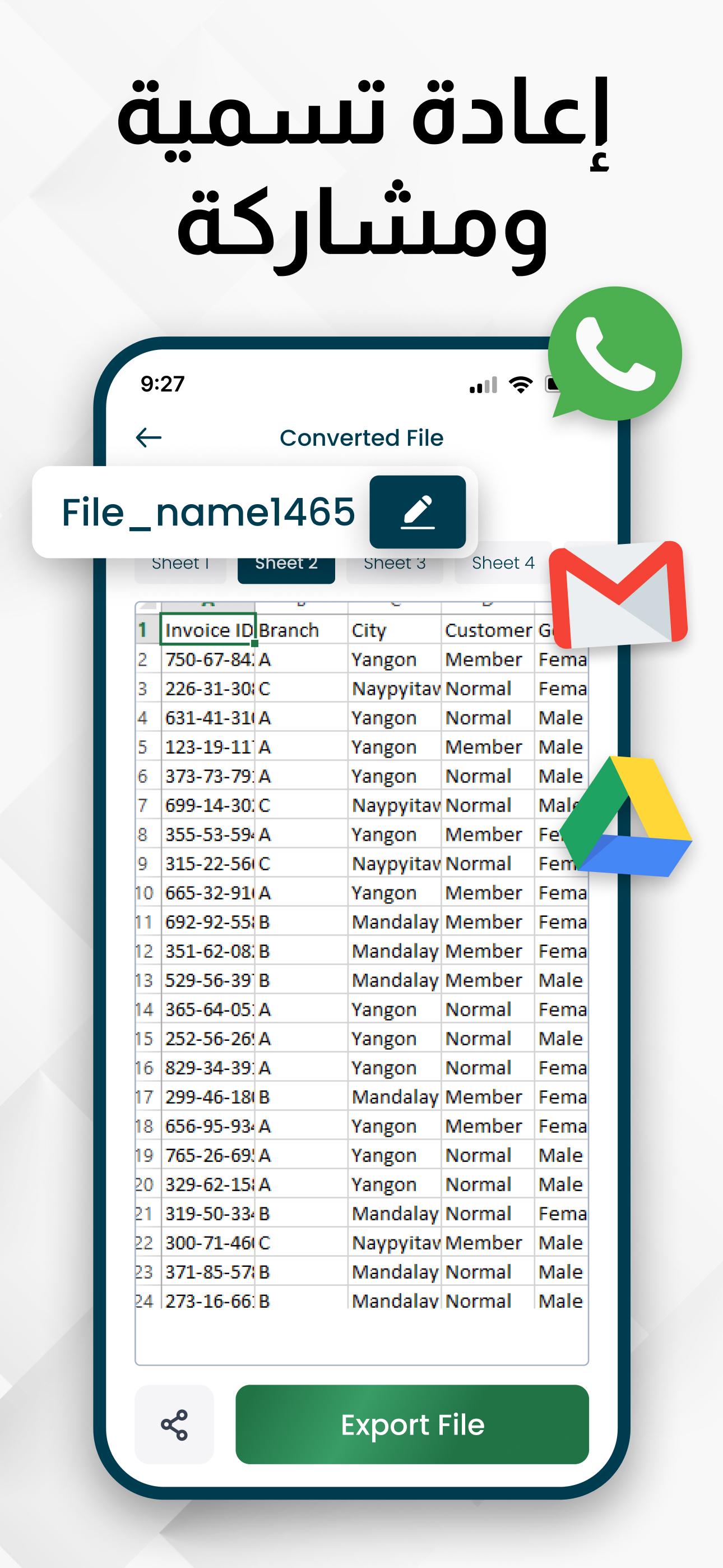The height and width of the screenshot is (1568, 723).
Task: Select the Mandalay city cell in row 11
Action: (x=395, y=922)
